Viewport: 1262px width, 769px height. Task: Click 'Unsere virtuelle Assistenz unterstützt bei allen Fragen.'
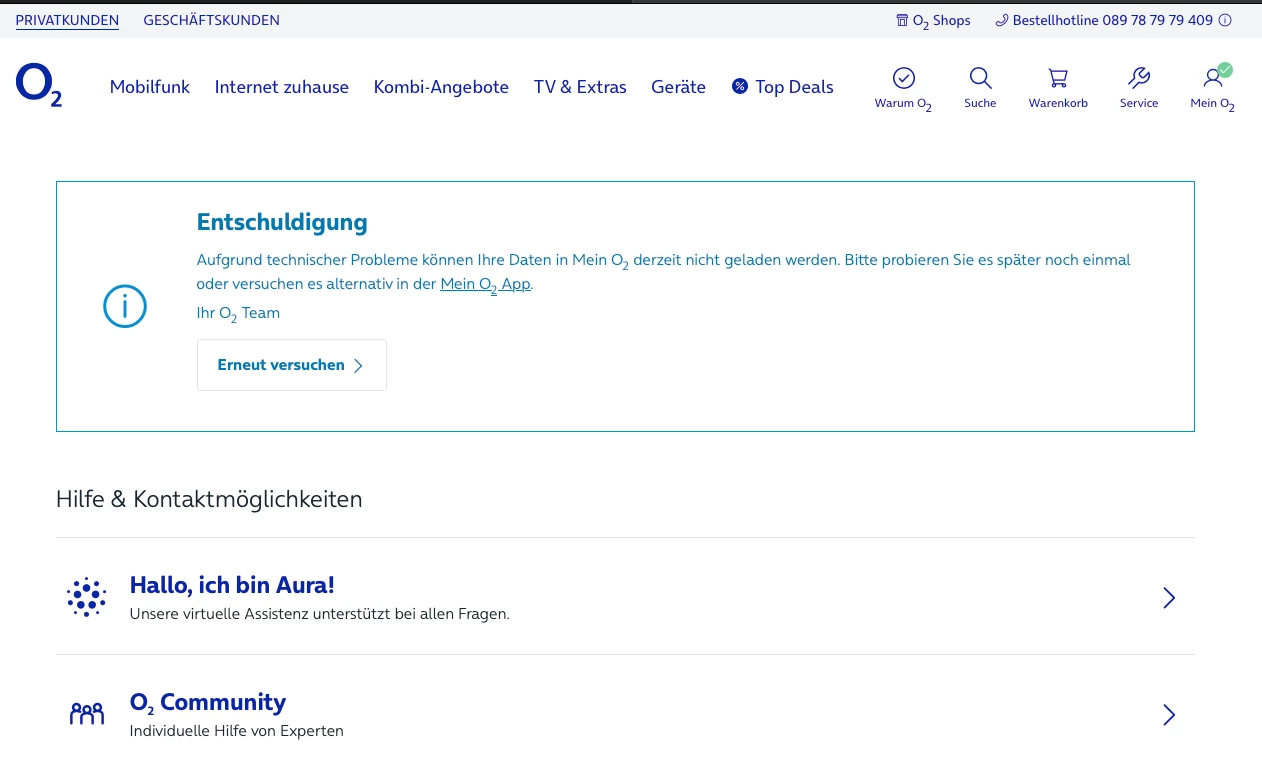320,614
